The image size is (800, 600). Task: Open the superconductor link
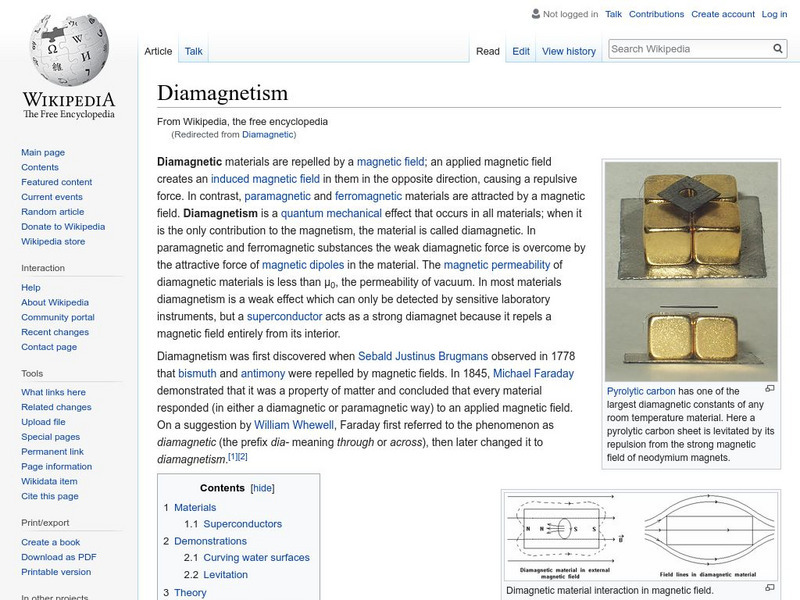tap(285, 316)
